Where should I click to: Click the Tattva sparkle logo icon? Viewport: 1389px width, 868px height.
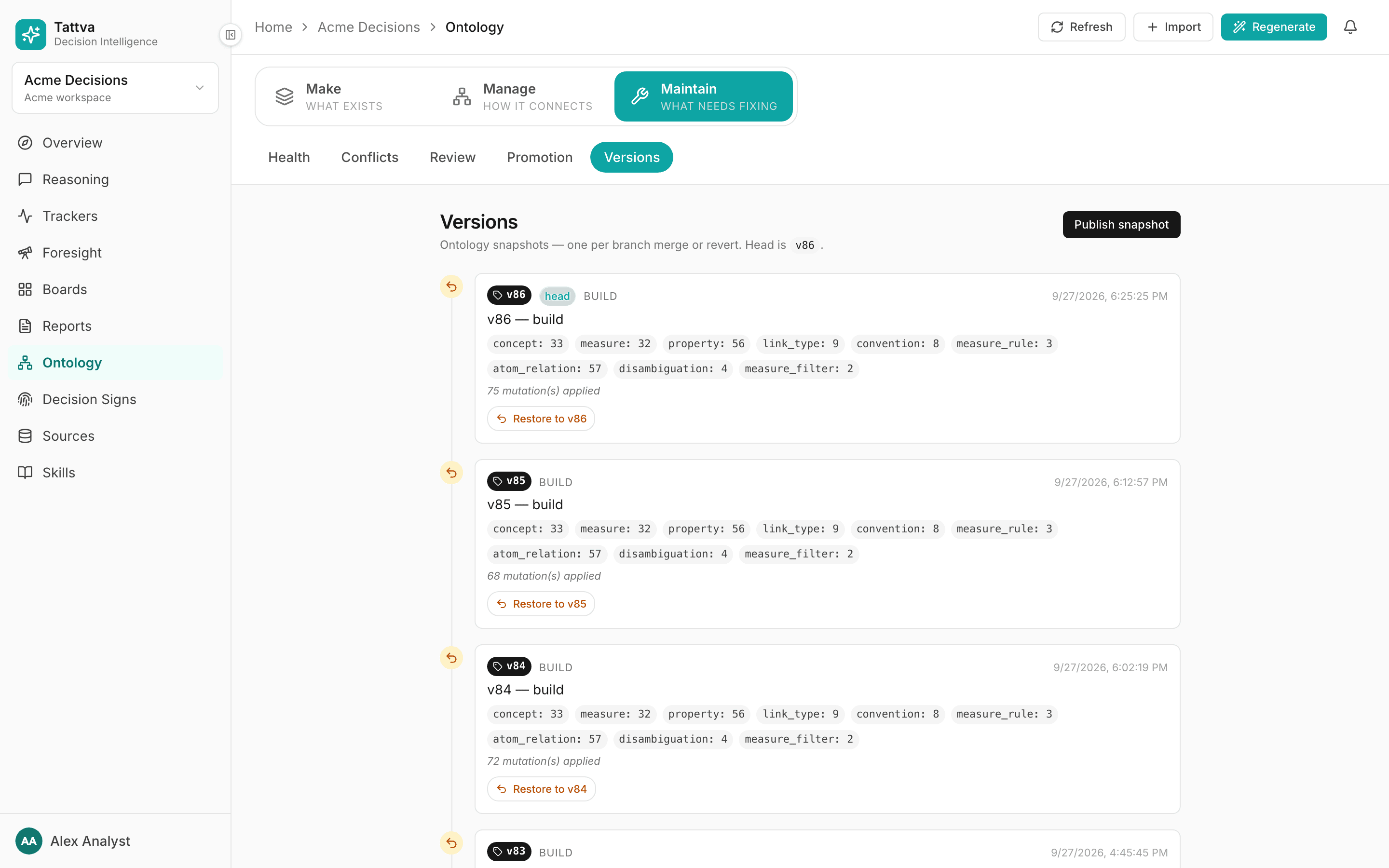pyautogui.click(x=30, y=34)
